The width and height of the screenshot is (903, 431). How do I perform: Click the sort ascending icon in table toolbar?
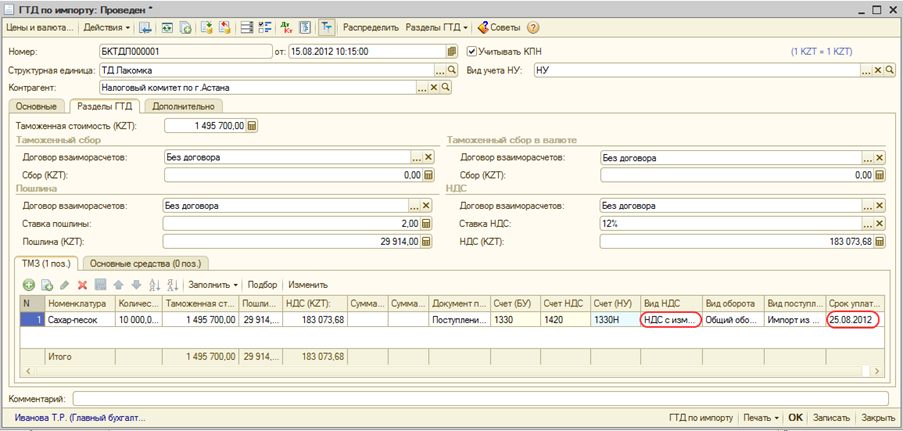click(x=152, y=285)
